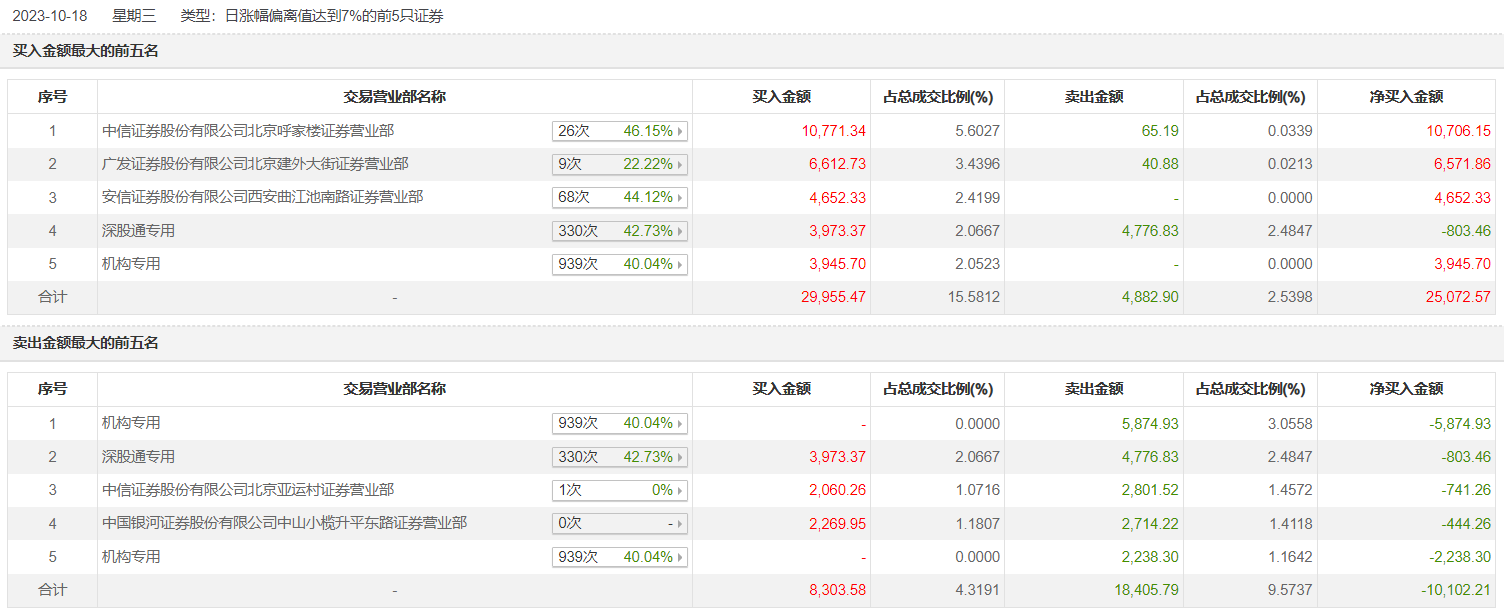Click the 净买入金额 column header in buyers table
This screenshot has height=614, width=1504.
click(x=1406, y=97)
